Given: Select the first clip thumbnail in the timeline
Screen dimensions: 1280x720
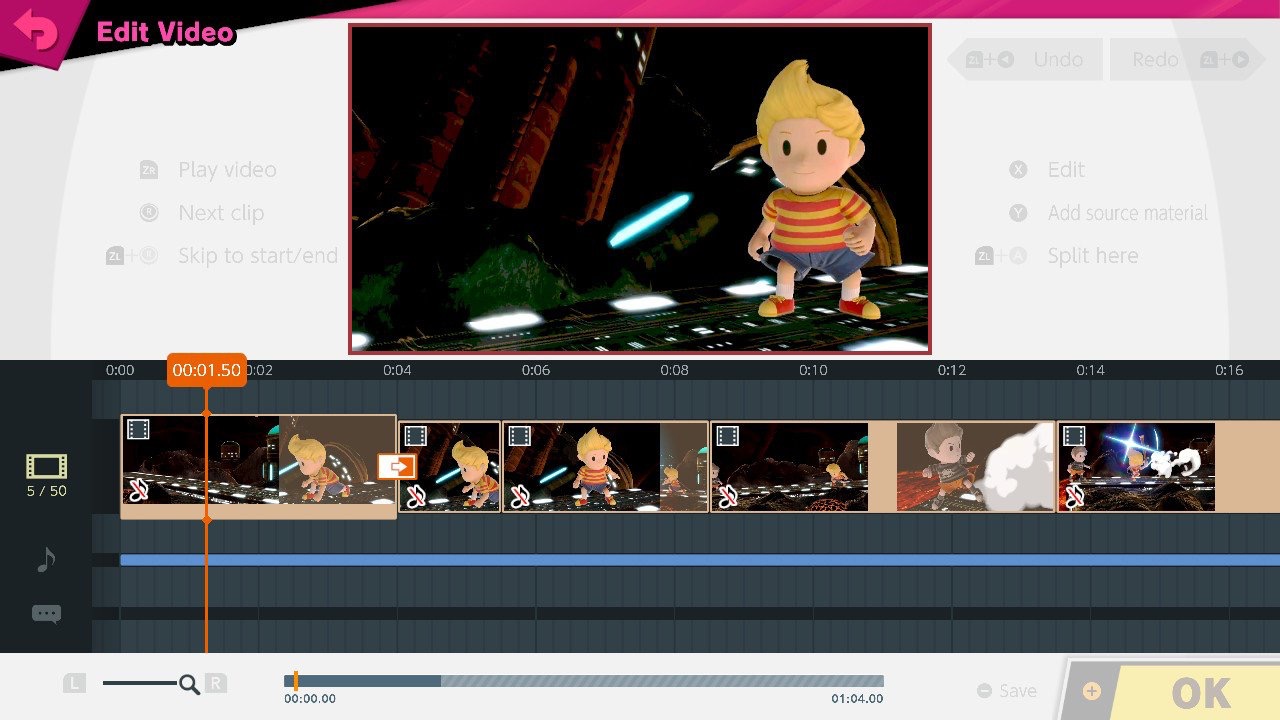Looking at the screenshot, I should click(258, 466).
